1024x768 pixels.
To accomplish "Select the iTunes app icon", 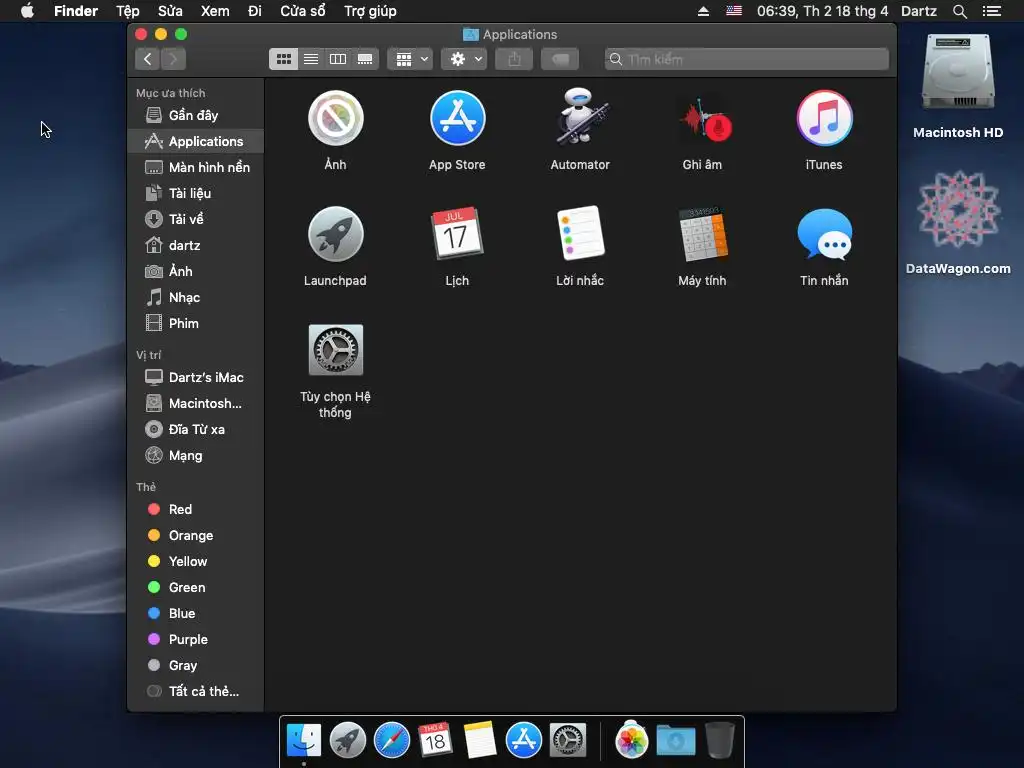I will point(824,118).
